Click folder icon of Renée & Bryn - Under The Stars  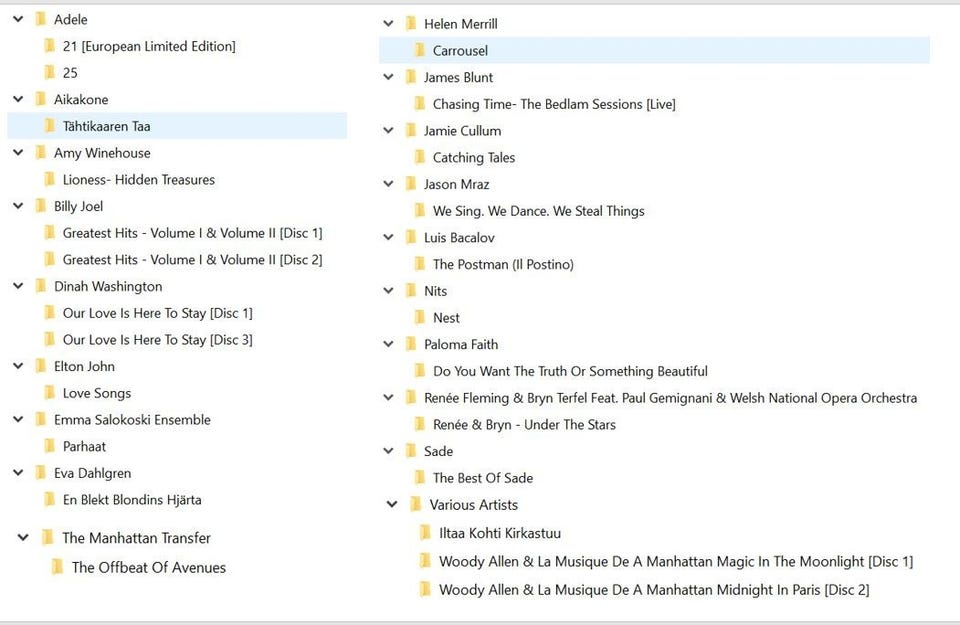(x=420, y=424)
